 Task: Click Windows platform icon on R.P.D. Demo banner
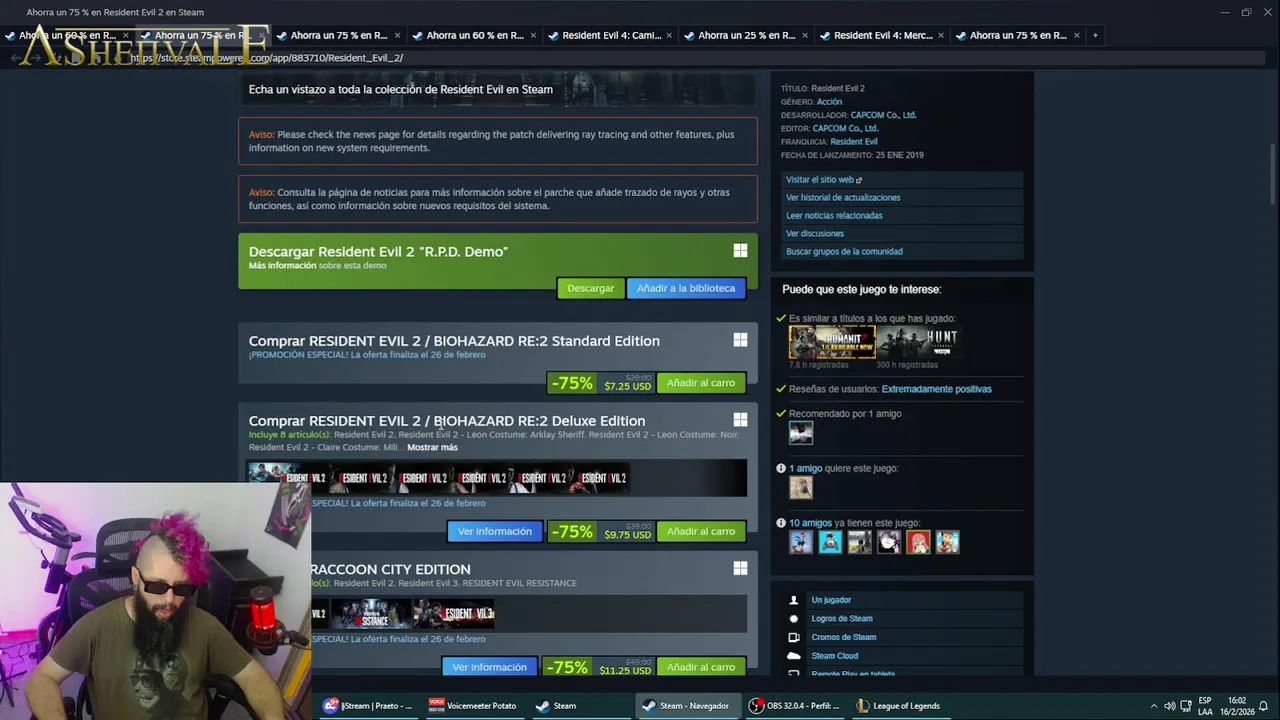(740, 251)
